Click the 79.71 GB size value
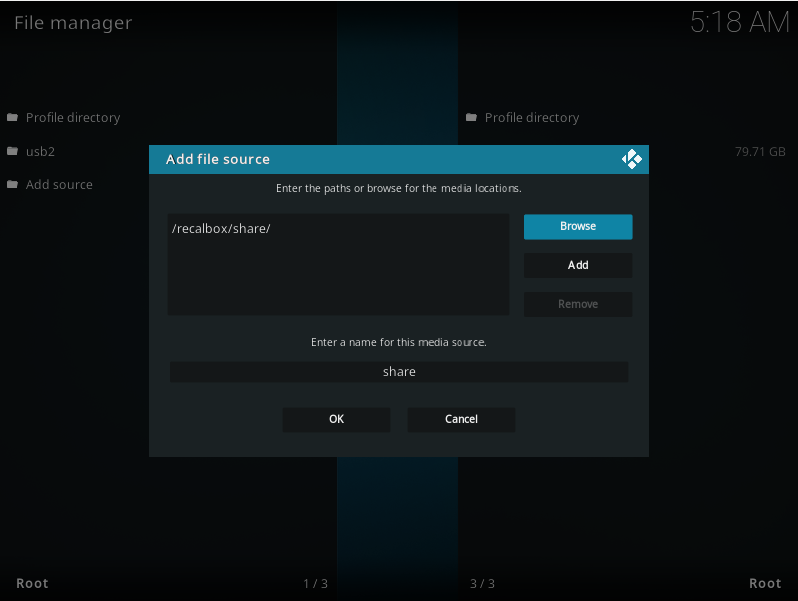This screenshot has height=601, width=798. point(760,152)
